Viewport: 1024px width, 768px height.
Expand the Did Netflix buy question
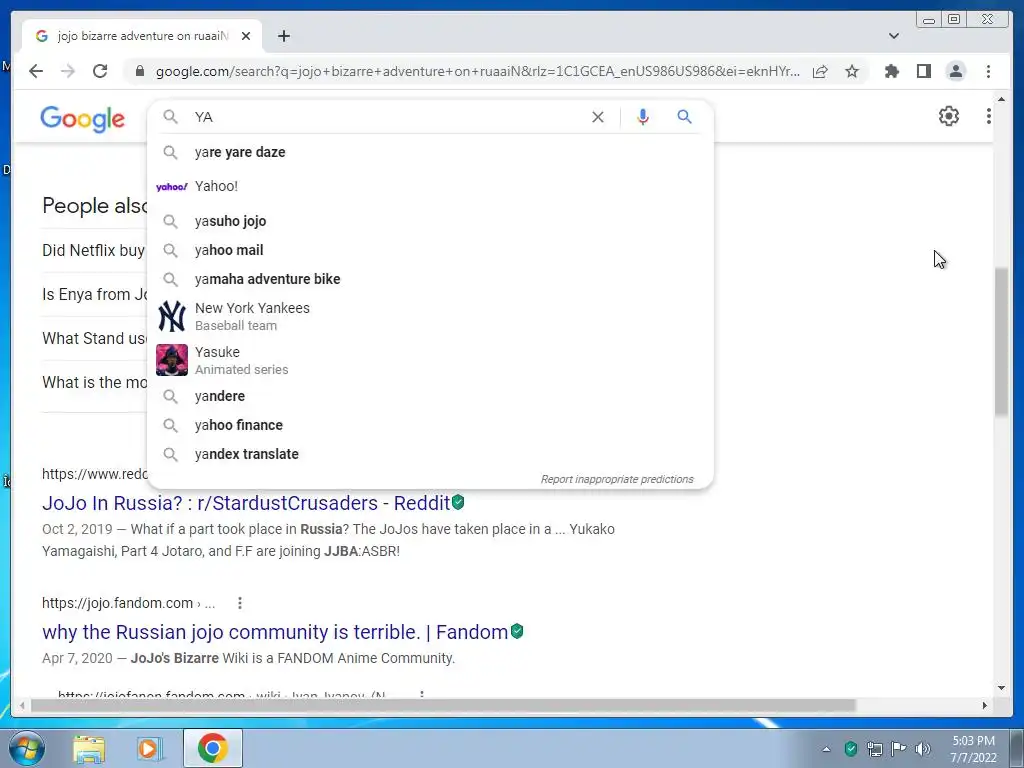93,250
